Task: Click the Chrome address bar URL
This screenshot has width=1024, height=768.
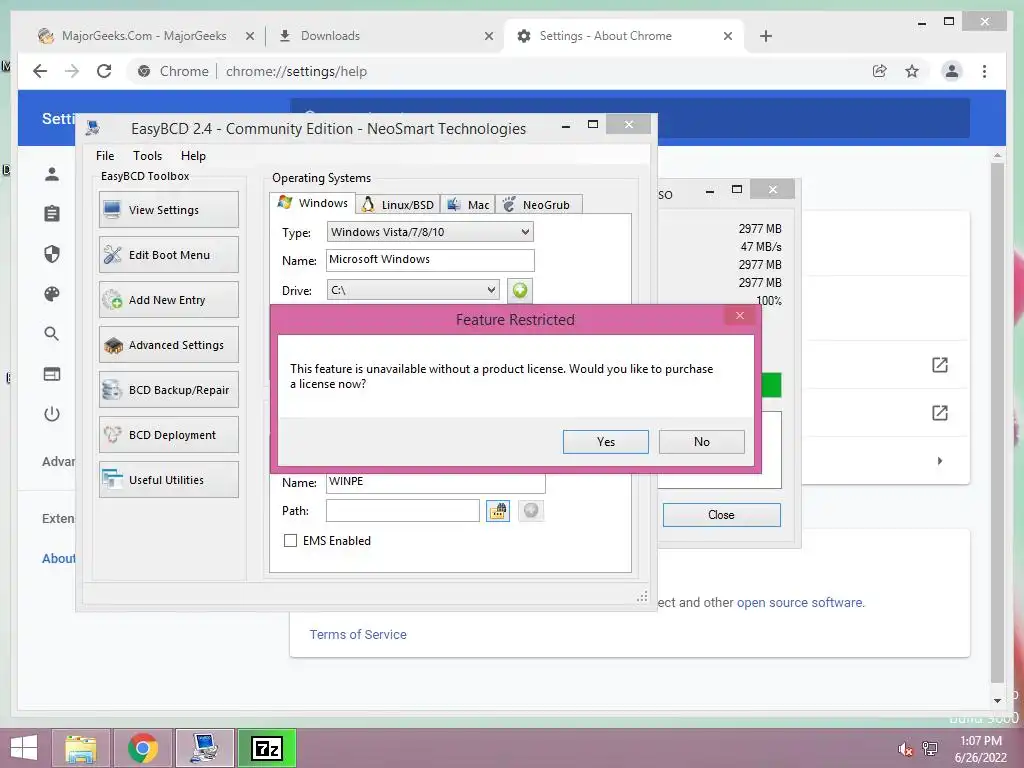Action: click(296, 71)
